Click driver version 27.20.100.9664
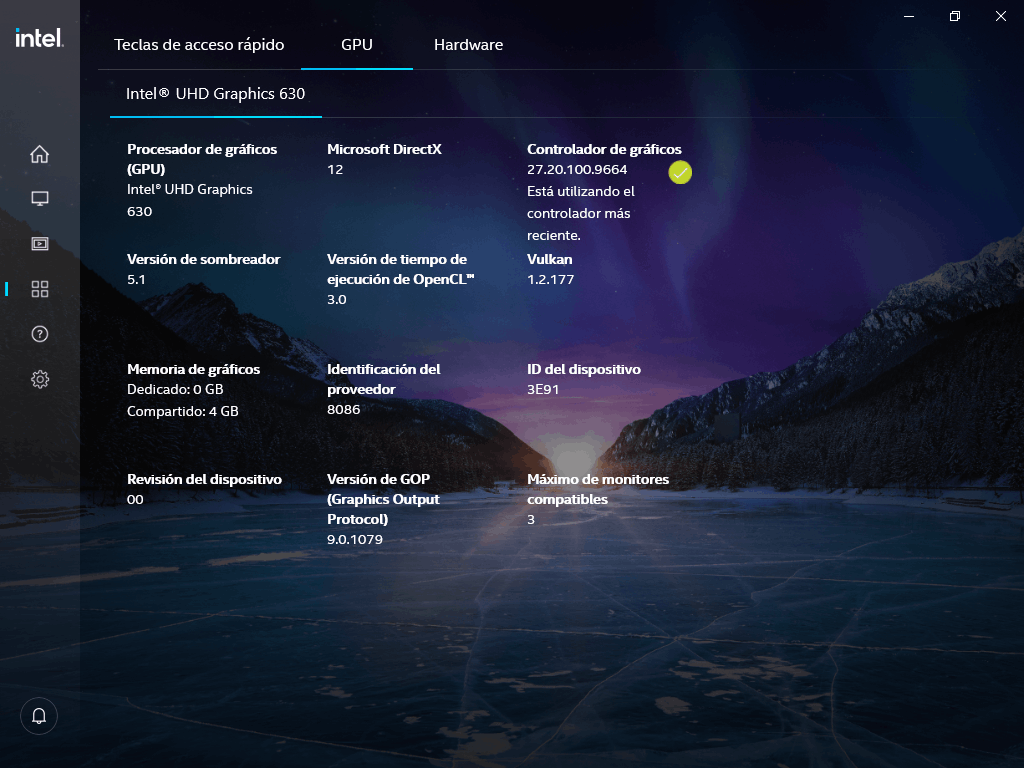1024x768 pixels. click(x=577, y=169)
